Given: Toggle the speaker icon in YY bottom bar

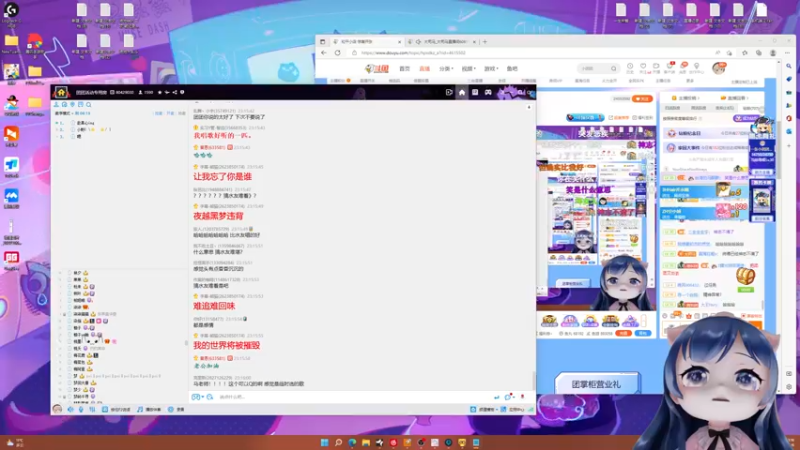Looking at the screenshot, I should [x=70, y=409].
